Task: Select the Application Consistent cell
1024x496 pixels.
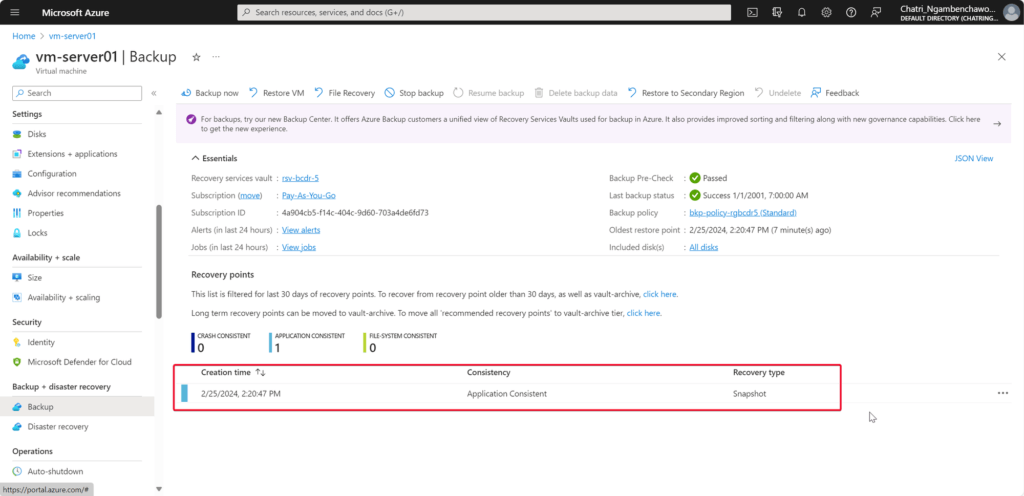Action: [507, 394]
